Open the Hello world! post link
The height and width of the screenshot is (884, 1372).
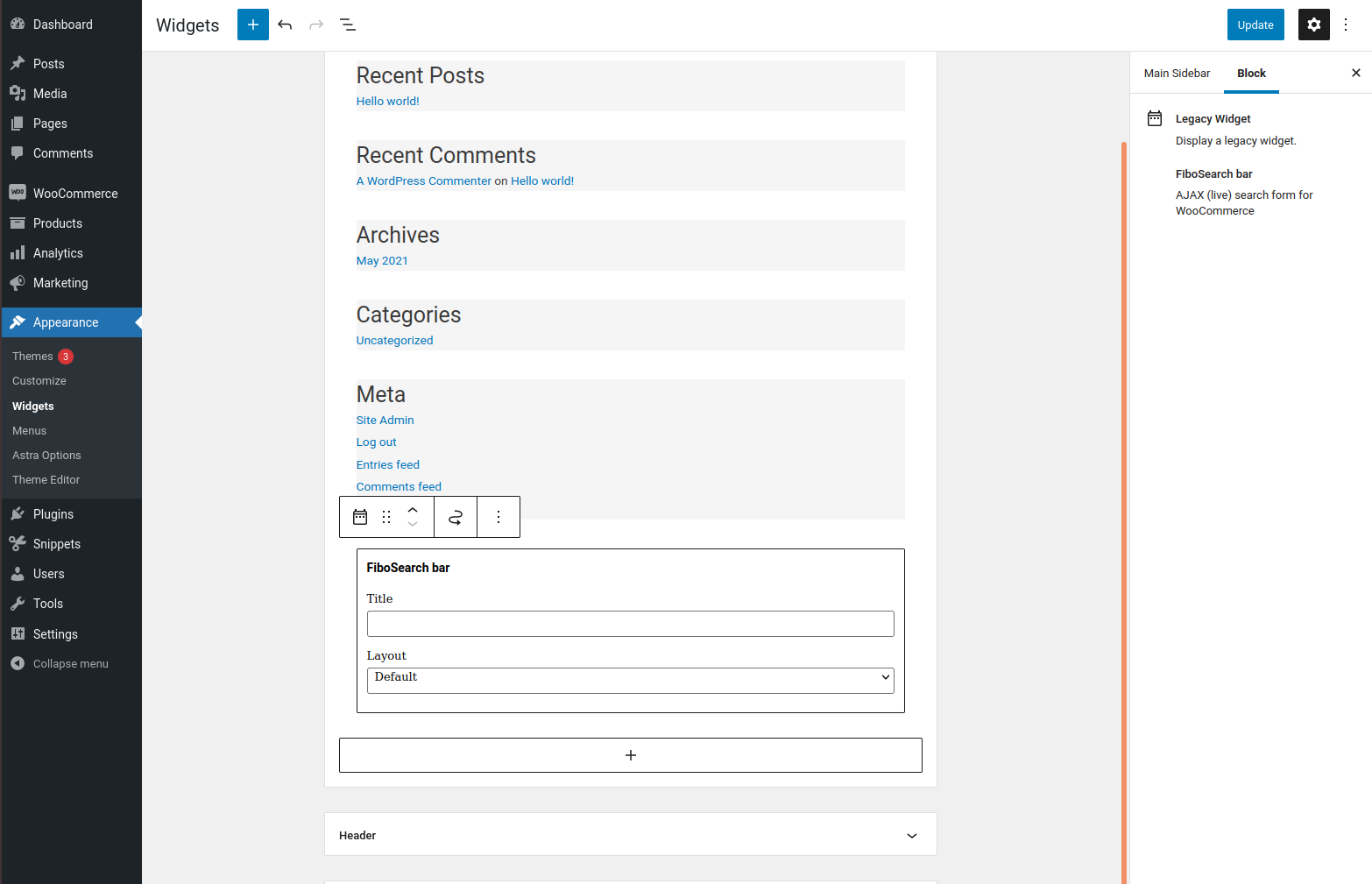tap(387, 101)
